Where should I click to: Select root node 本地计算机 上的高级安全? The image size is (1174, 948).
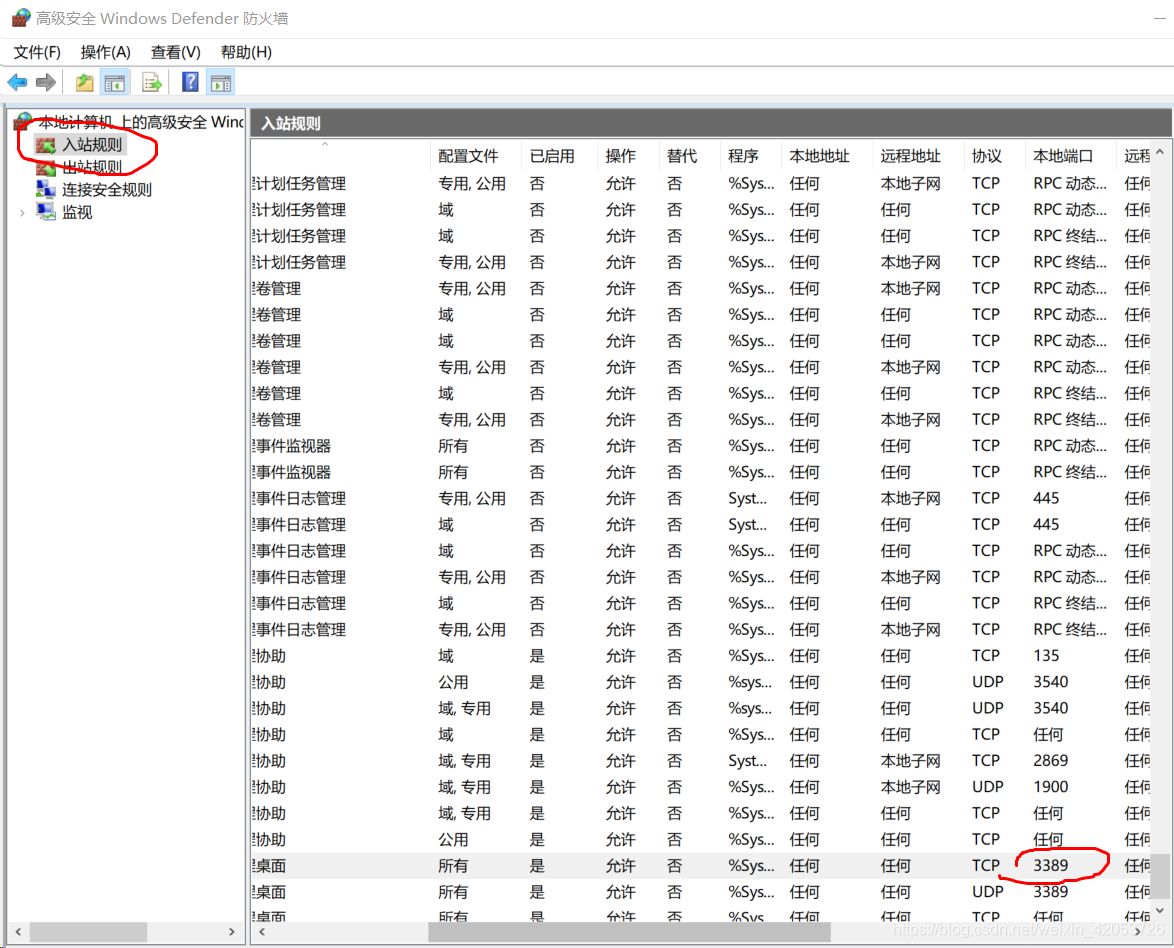point(141,121)
